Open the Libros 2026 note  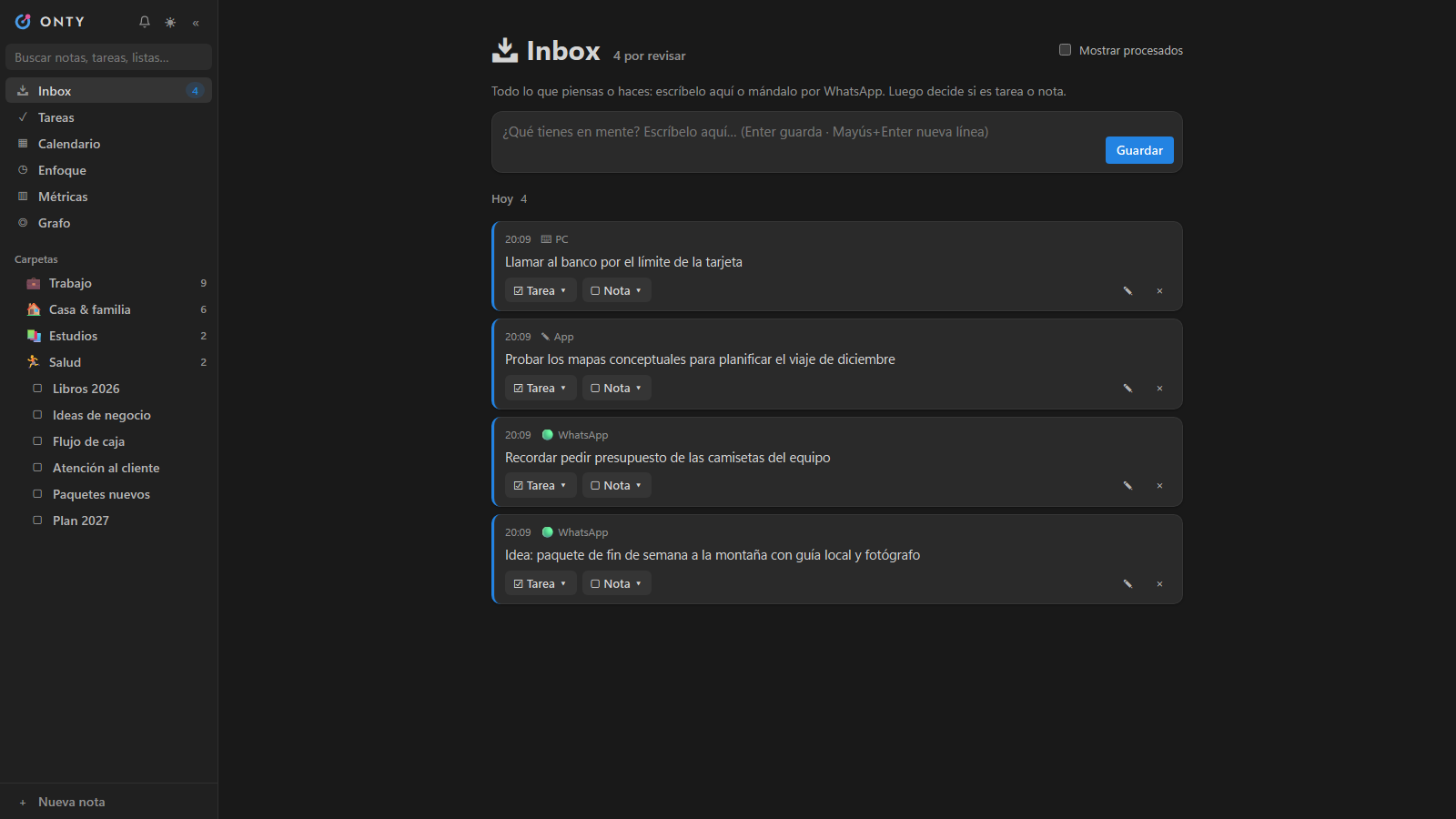pos(108,389)
